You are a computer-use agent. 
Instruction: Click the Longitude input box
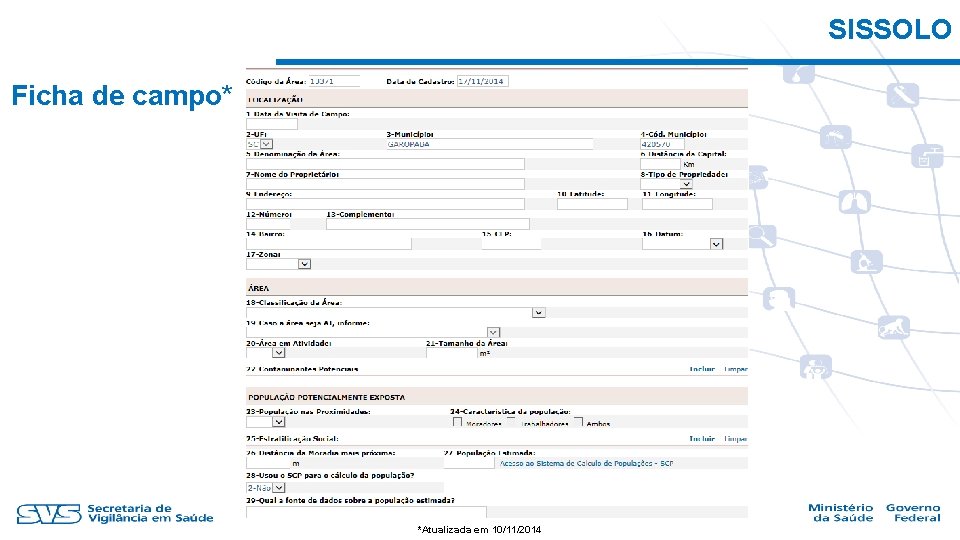677,204
